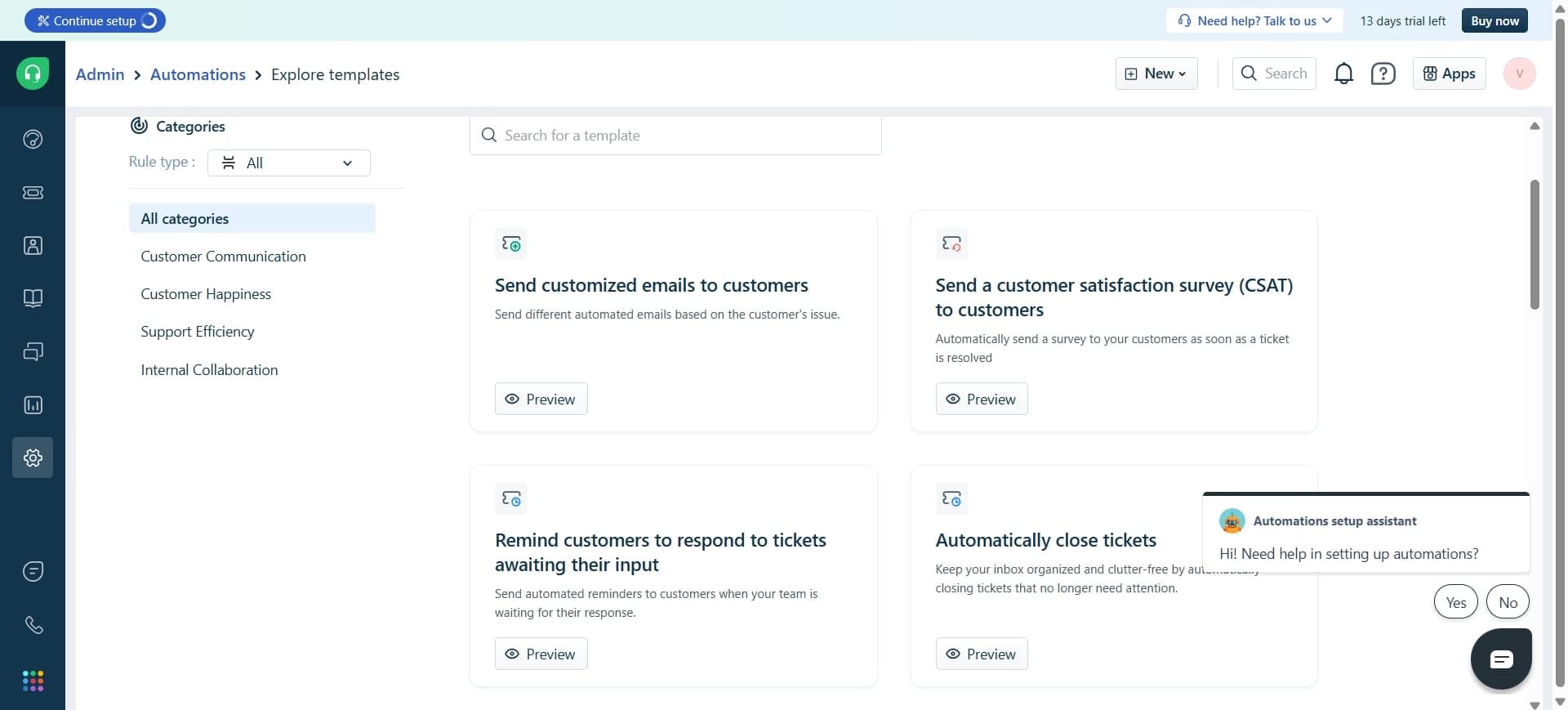Click the Automatically close tickets title
Image resolution: width=1568 pixels, height=710 pixels.
(1045, 540)
